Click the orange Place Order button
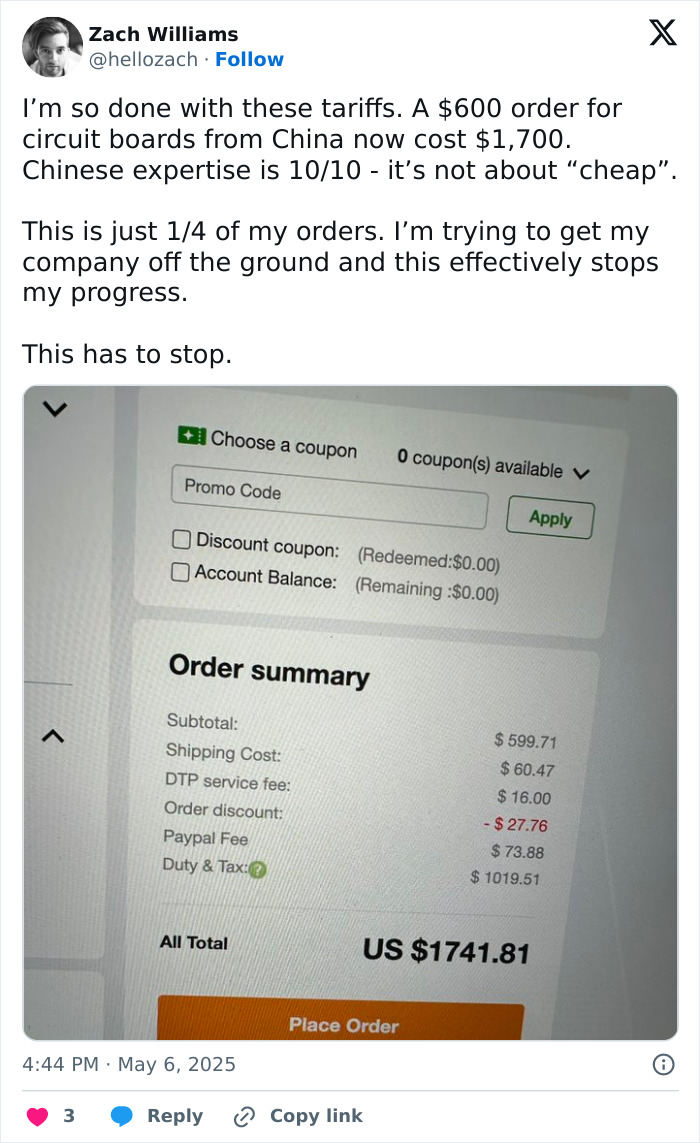Image resolution: width=700 pixels, height=1143 pixels. pyautogui.click(x=345, y=1026)
